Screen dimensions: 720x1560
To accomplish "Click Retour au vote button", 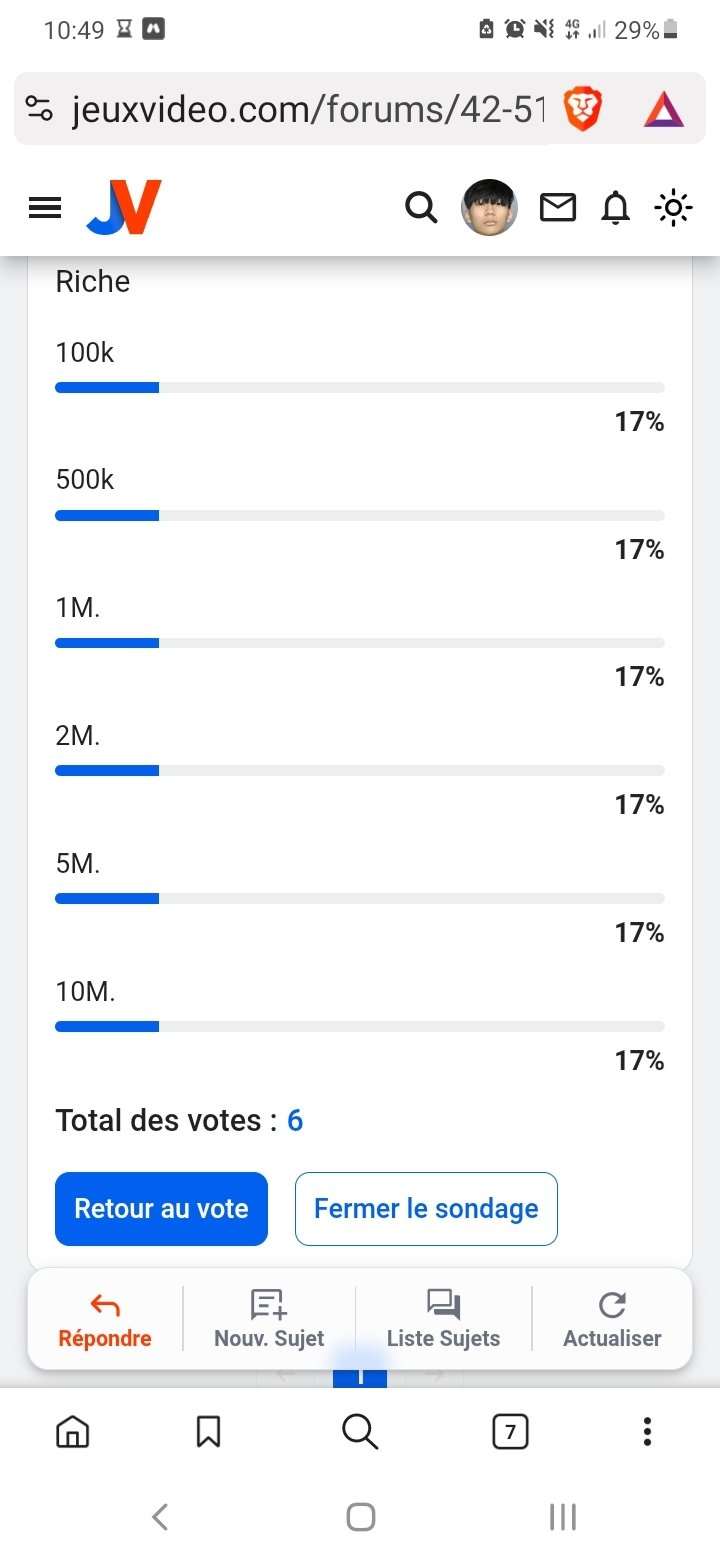I will tap(161, 1209).
